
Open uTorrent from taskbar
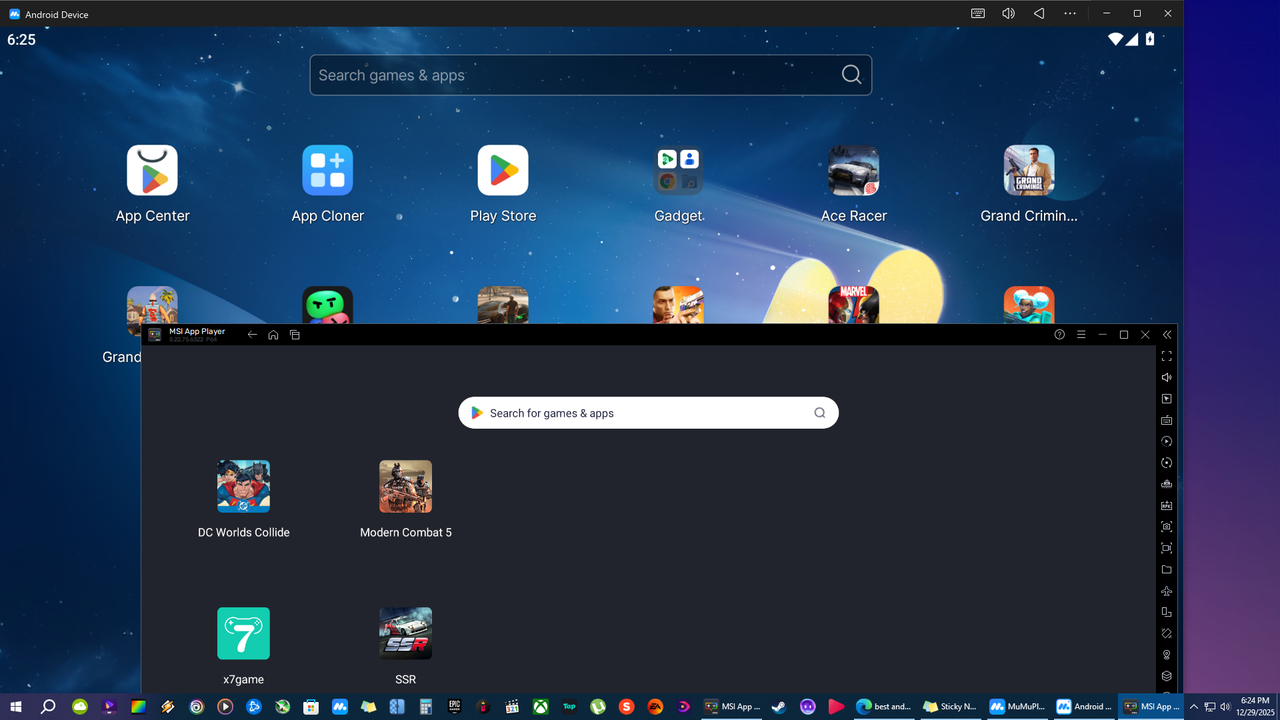tap(598, 707)
